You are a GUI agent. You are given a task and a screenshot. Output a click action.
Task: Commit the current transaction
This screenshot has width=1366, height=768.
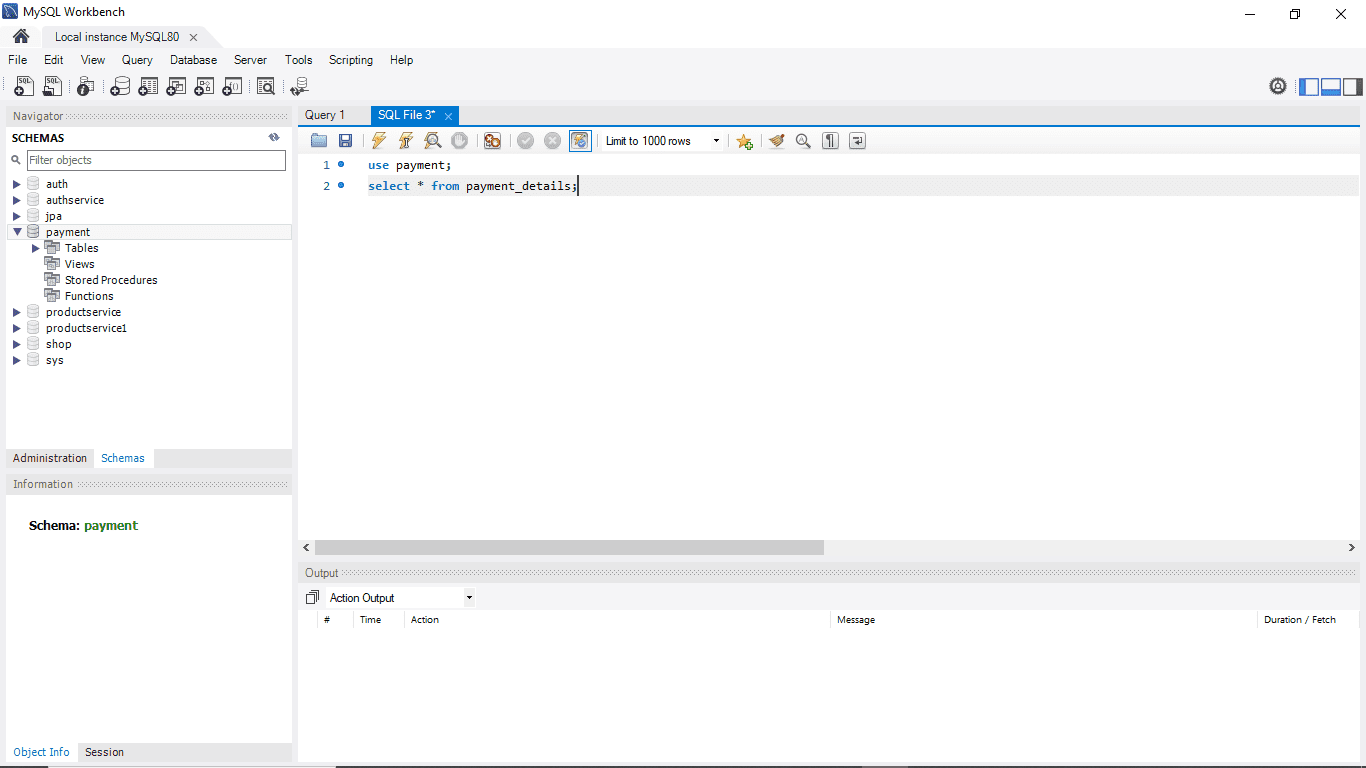[526, 141]
